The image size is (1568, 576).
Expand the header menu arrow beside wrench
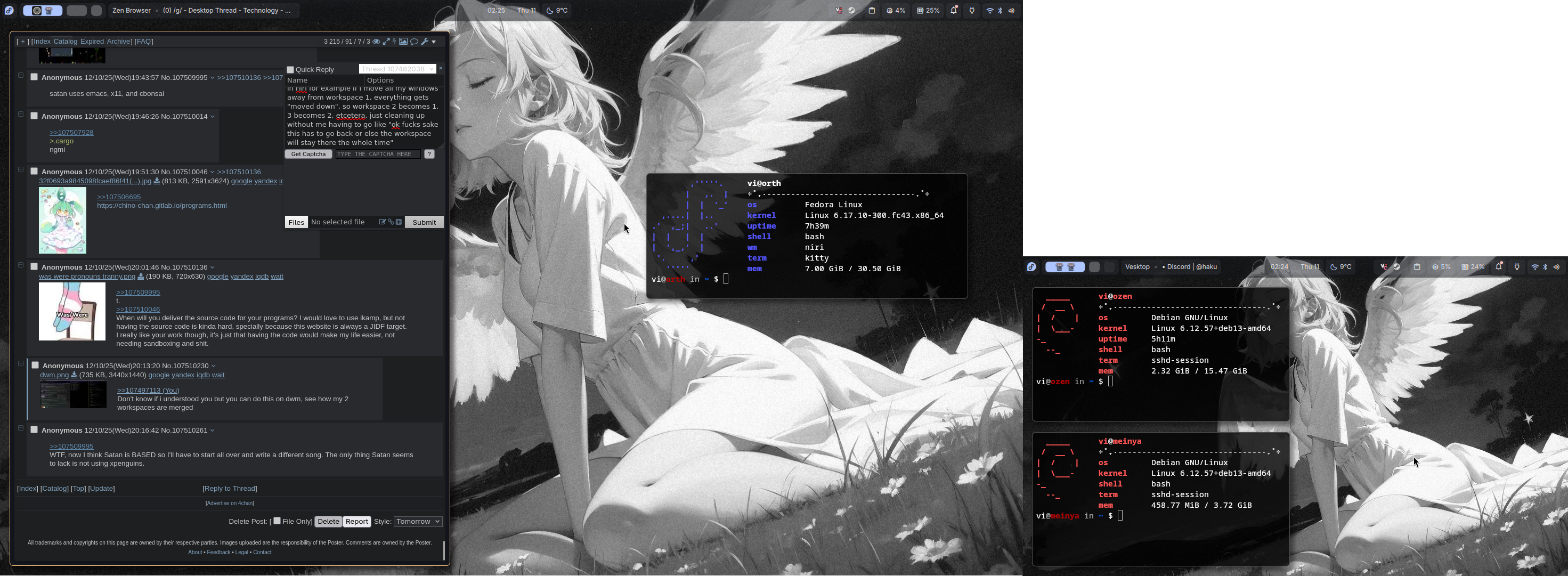(434, 42)
